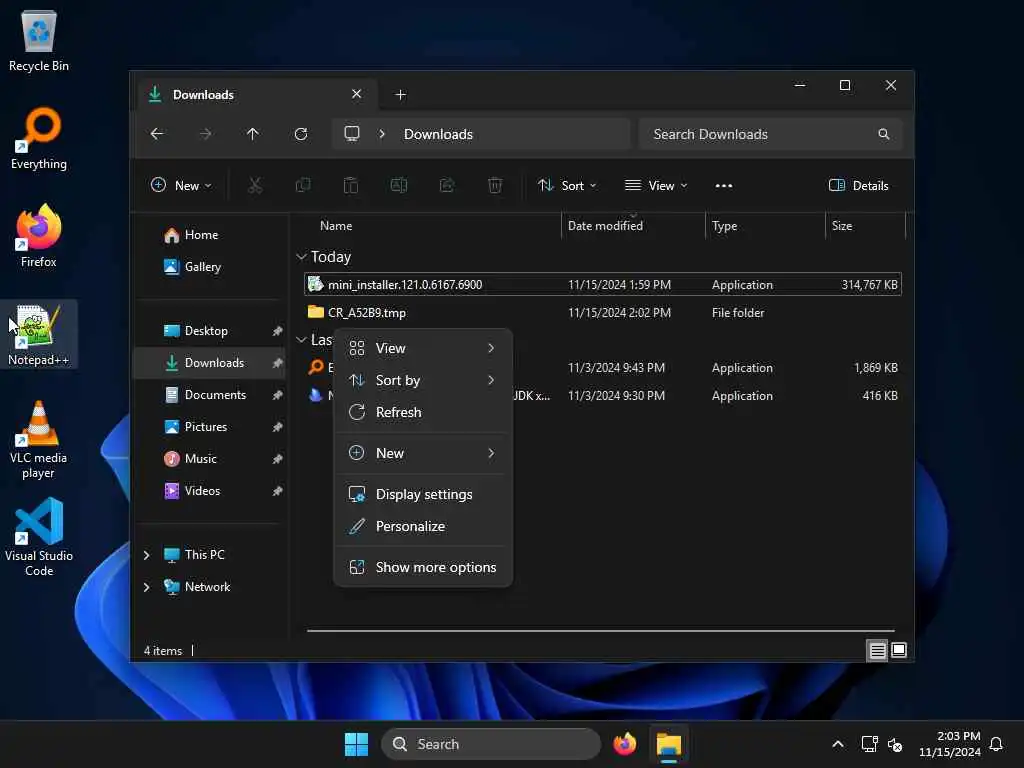Open the Sort dropdown in toolbar
This screenshot has width=1024, height=768.
(x=567, y=185)
